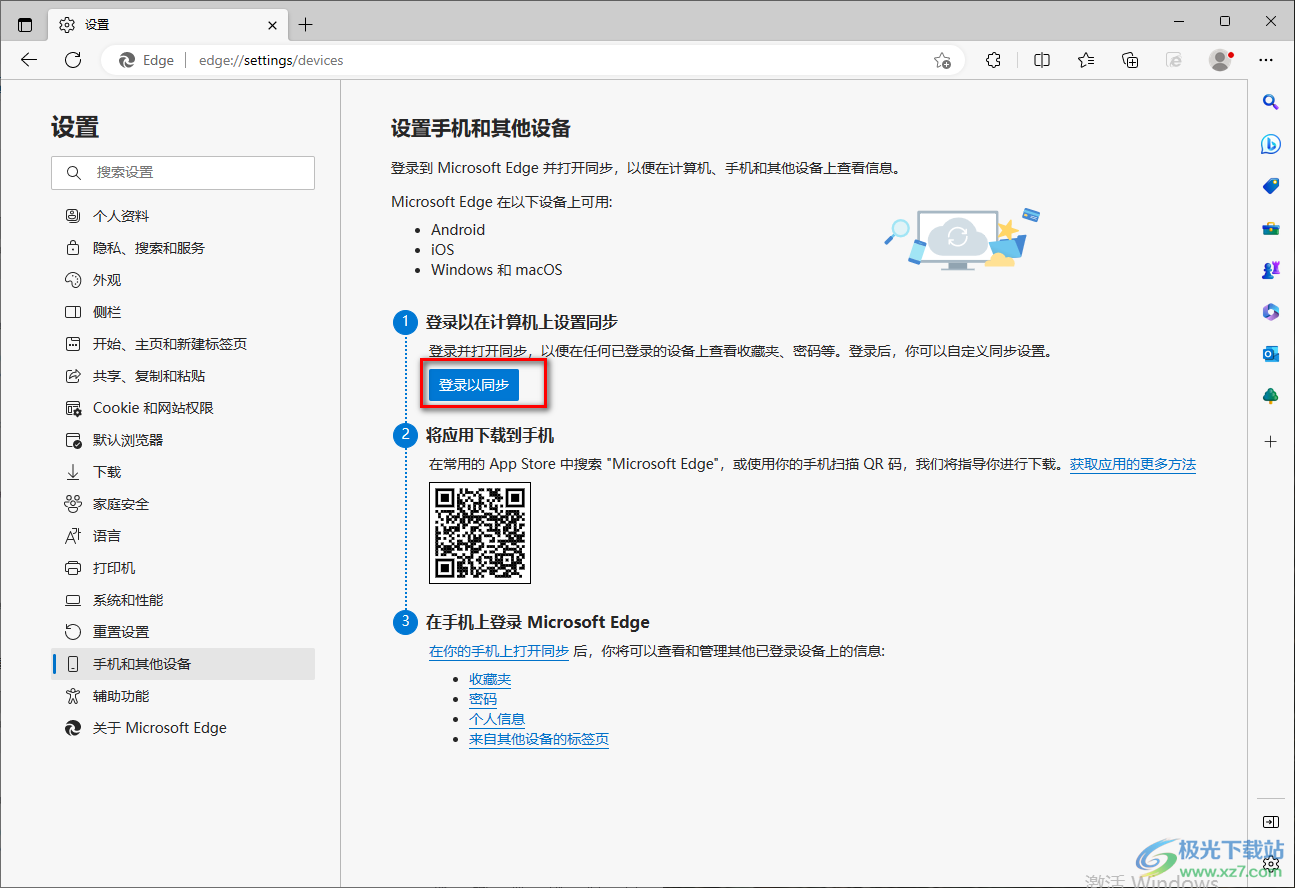
Task: Open the Settings and more ellipsis menu
Action: pos(1267,60)
